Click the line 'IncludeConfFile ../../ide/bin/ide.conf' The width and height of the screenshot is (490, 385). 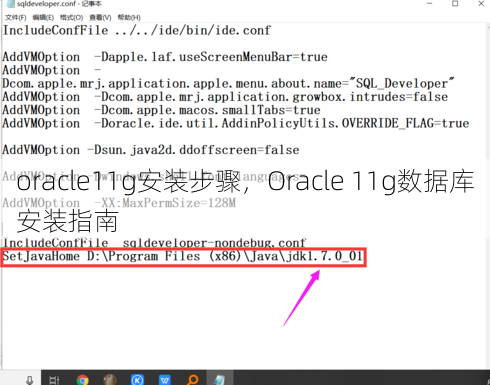tap(137, 30)
